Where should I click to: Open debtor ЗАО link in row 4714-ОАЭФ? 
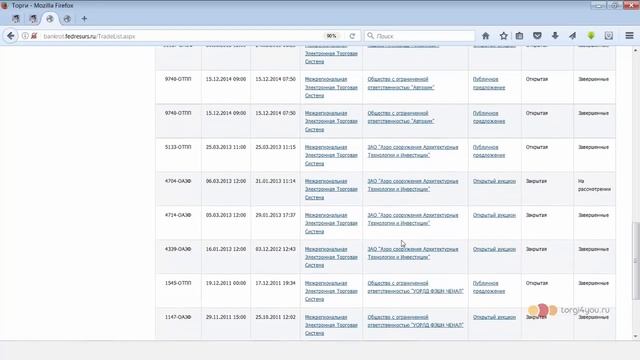point(413,219)
